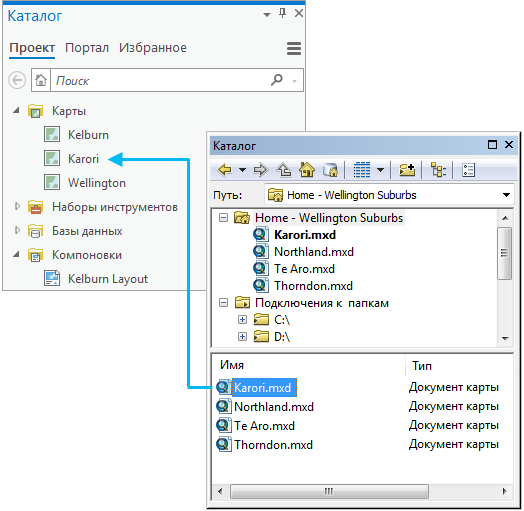Open the Catalog pane options dropdown arrow

[267, 15]
